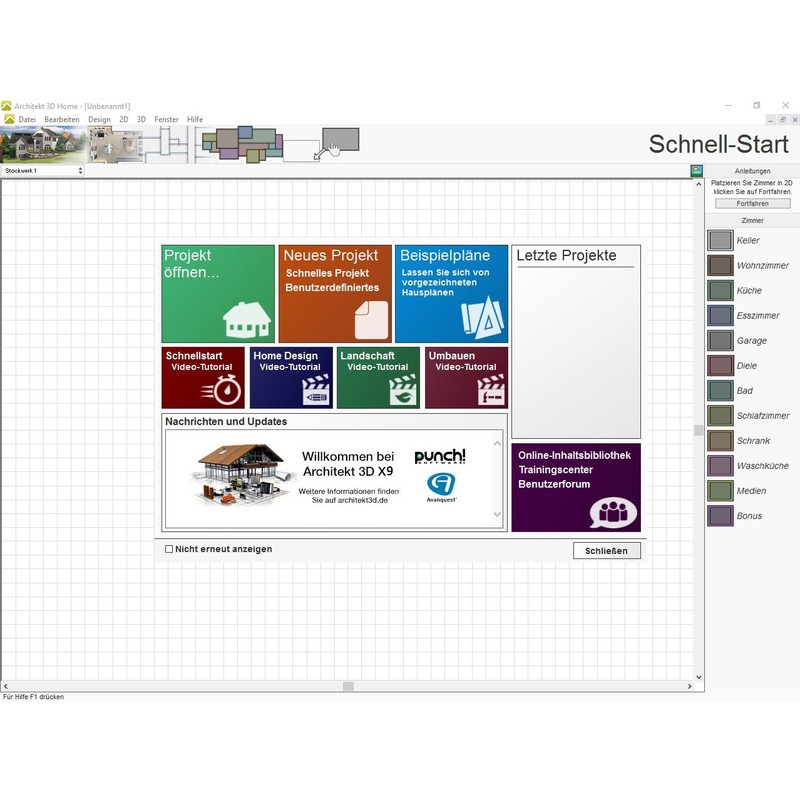Open the Datei menu
This screenshot has height=800, width=800.
(x=27, y=120)
